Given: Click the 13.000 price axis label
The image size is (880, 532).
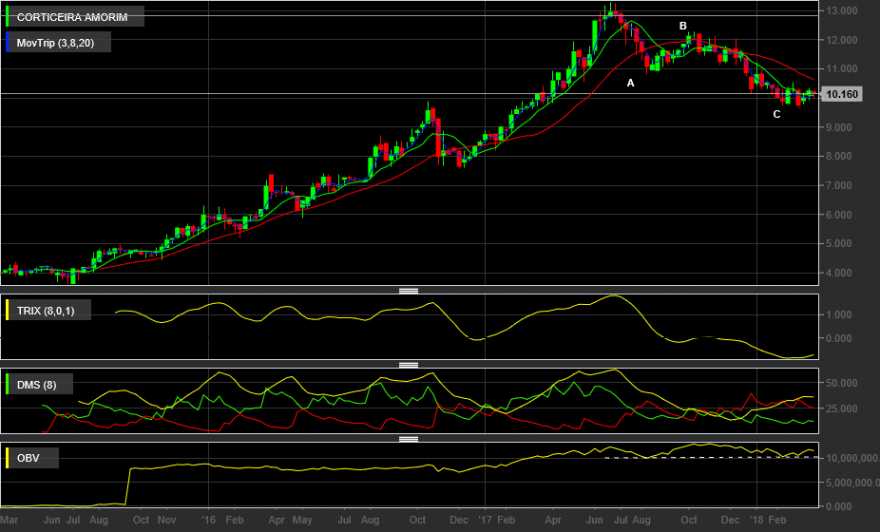Looking at the screenshot, I should (x=841, y=11).
